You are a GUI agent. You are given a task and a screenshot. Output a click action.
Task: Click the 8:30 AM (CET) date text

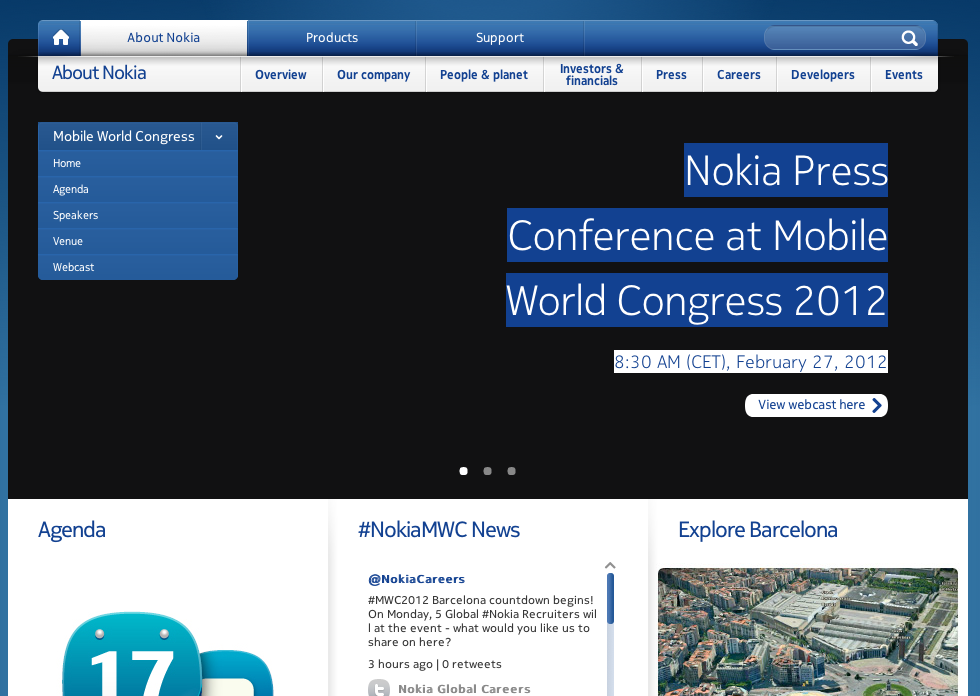[751, 362]
